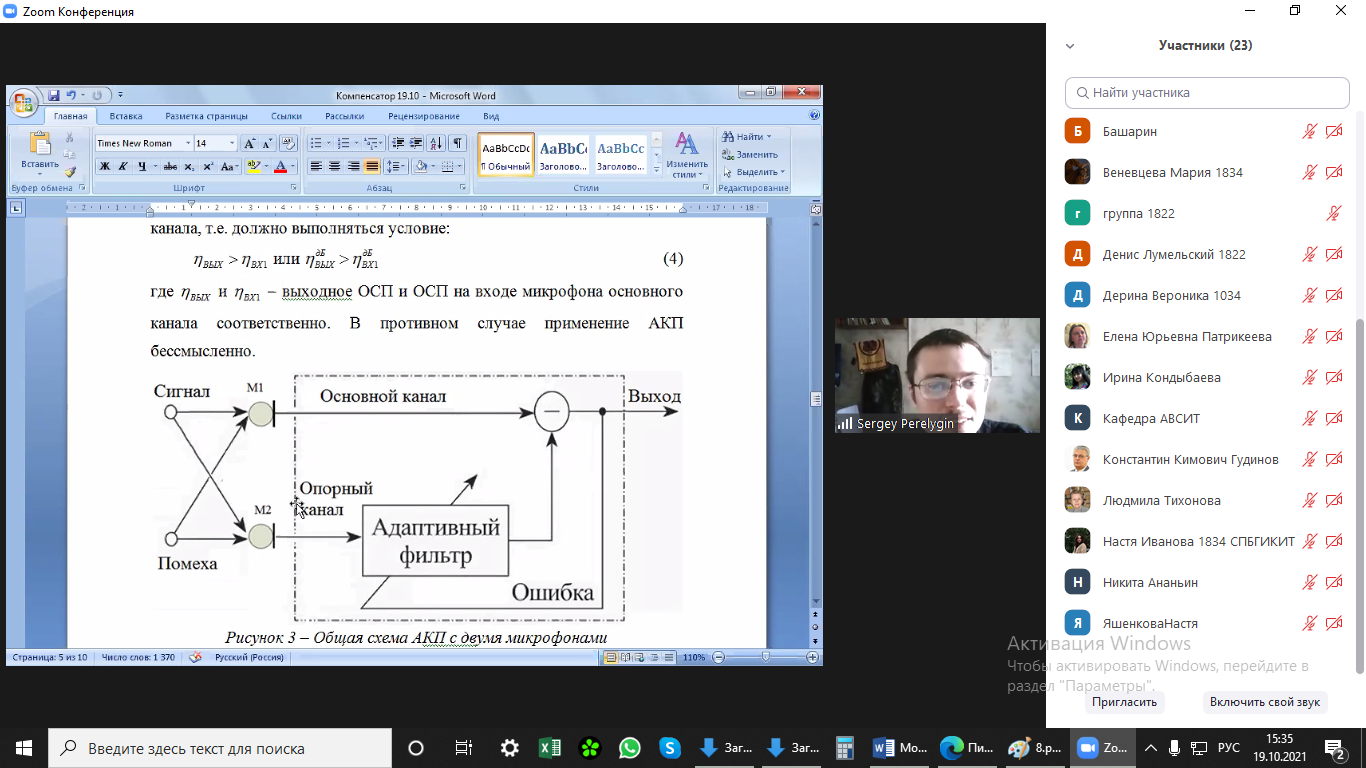Switch to the Вставка ribbon tab
This screenshot has height=768, width=1366.
(x=126, y=116)
